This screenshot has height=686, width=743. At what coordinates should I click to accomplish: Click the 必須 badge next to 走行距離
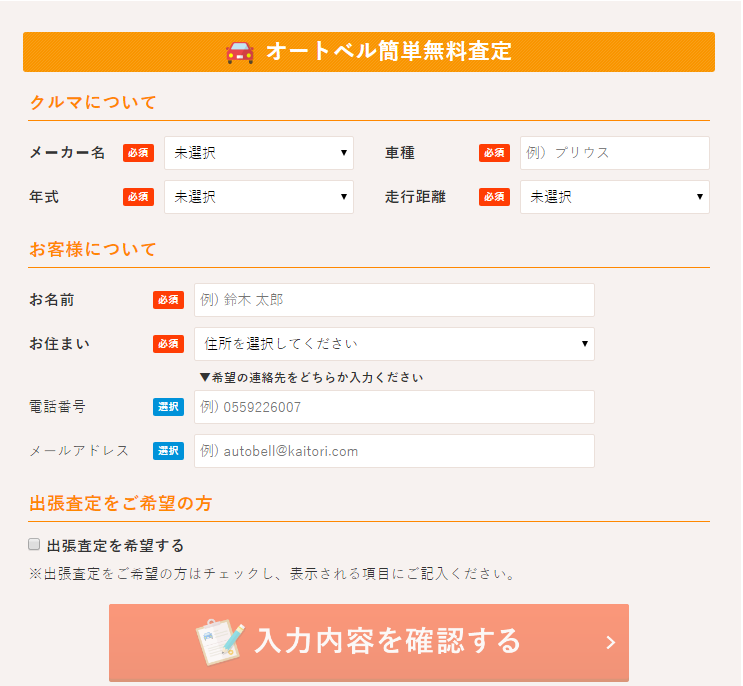(x=494, y=197)
